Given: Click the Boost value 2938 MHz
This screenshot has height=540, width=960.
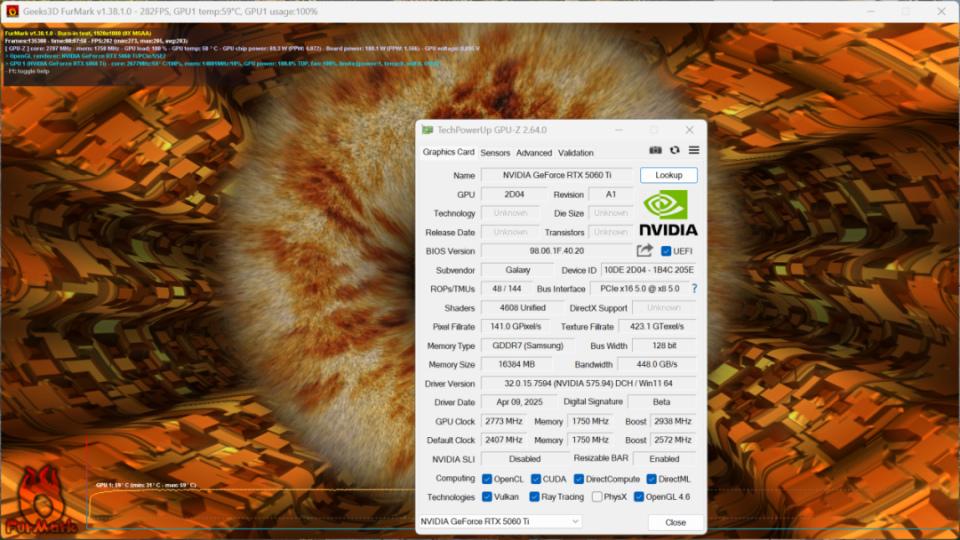Looking at the screenshot, I should point(672,421).
